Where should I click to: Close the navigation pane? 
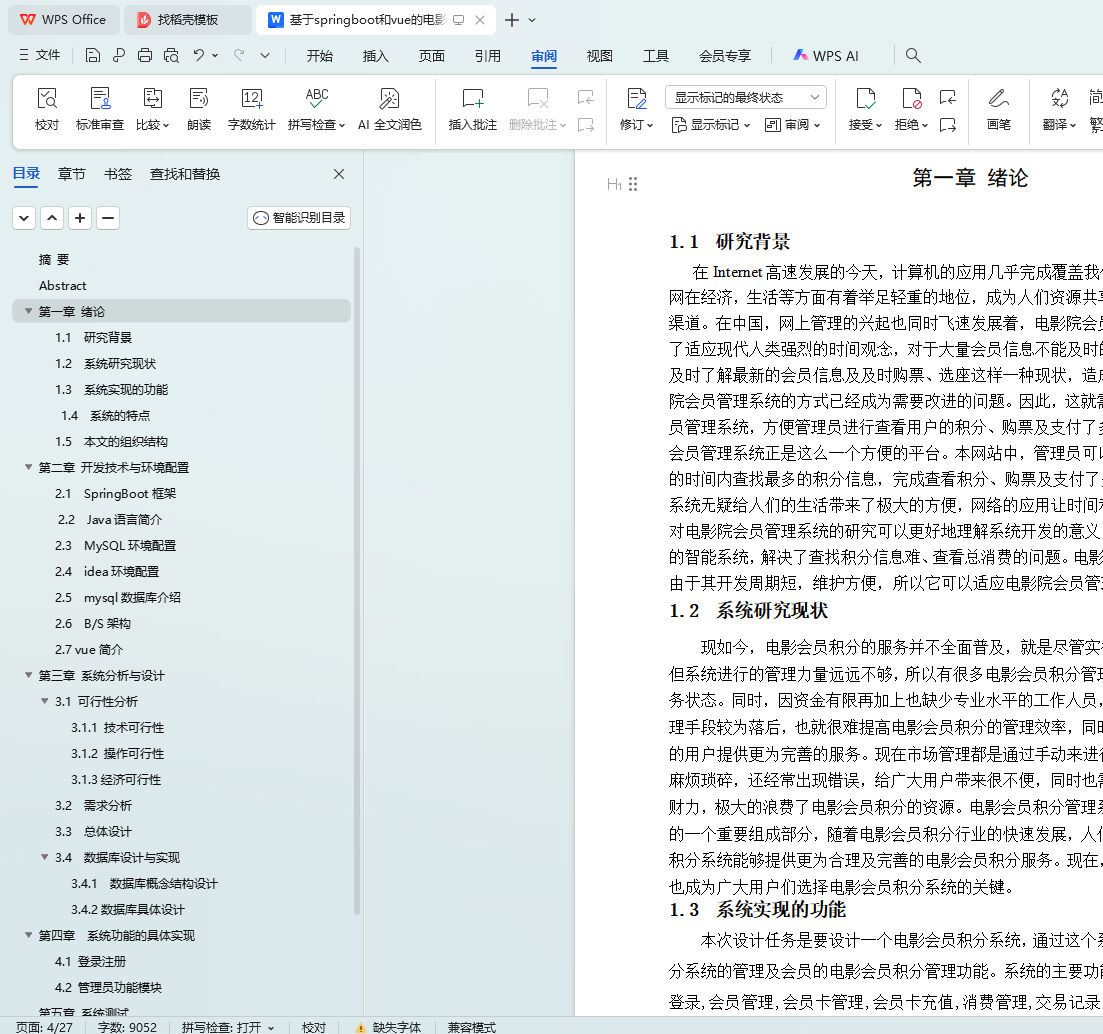[x=339, y=174]
